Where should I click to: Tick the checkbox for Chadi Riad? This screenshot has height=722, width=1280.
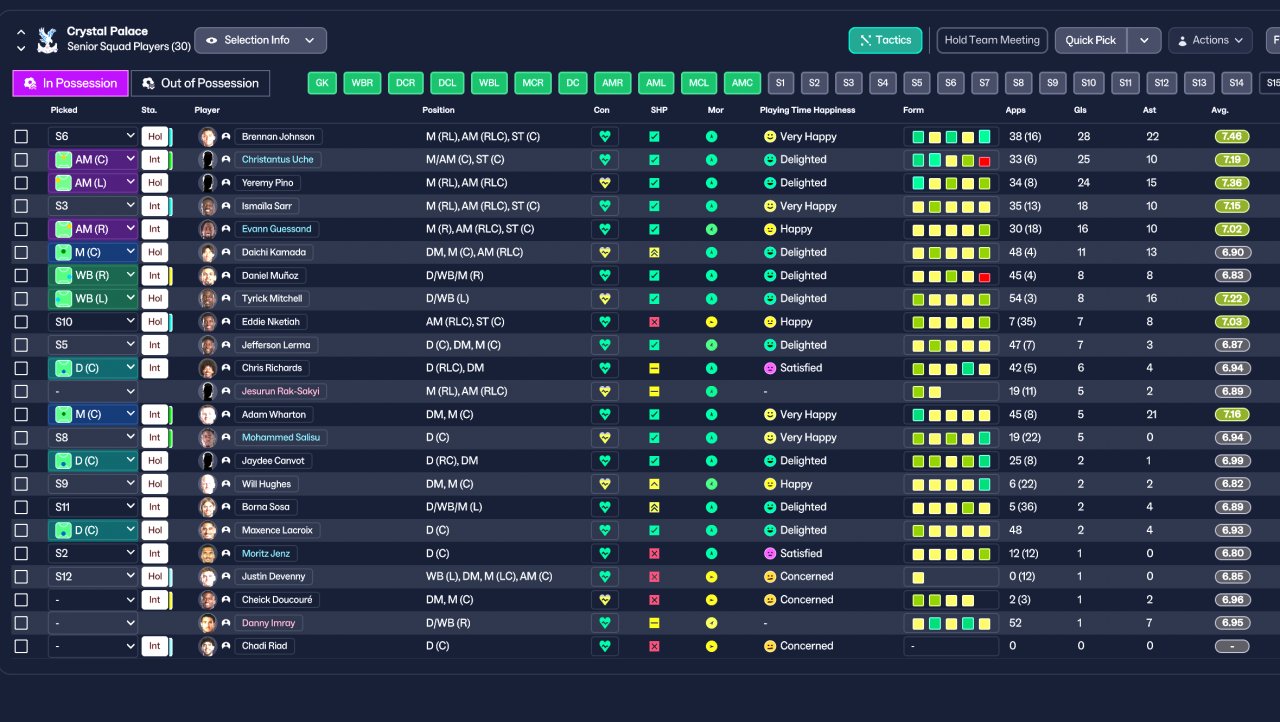tap(21, 646)
